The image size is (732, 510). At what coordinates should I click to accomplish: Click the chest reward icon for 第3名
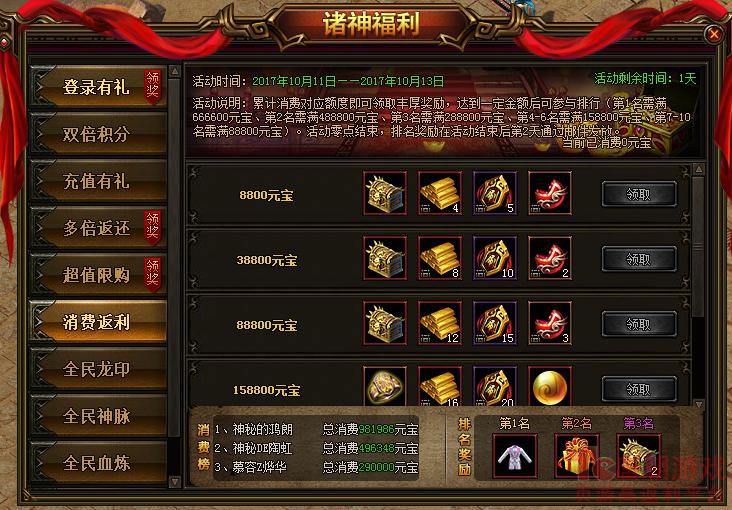[x=638, y=456]
